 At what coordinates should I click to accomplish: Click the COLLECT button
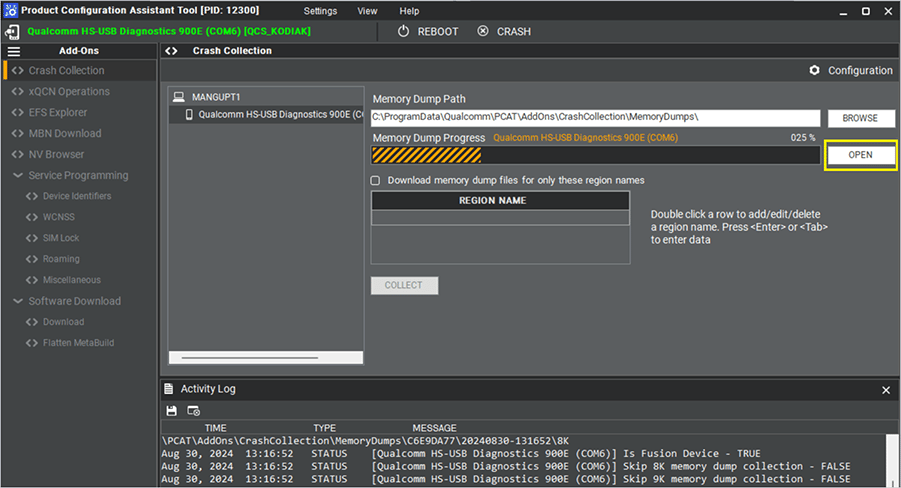[x=404, y=285]
